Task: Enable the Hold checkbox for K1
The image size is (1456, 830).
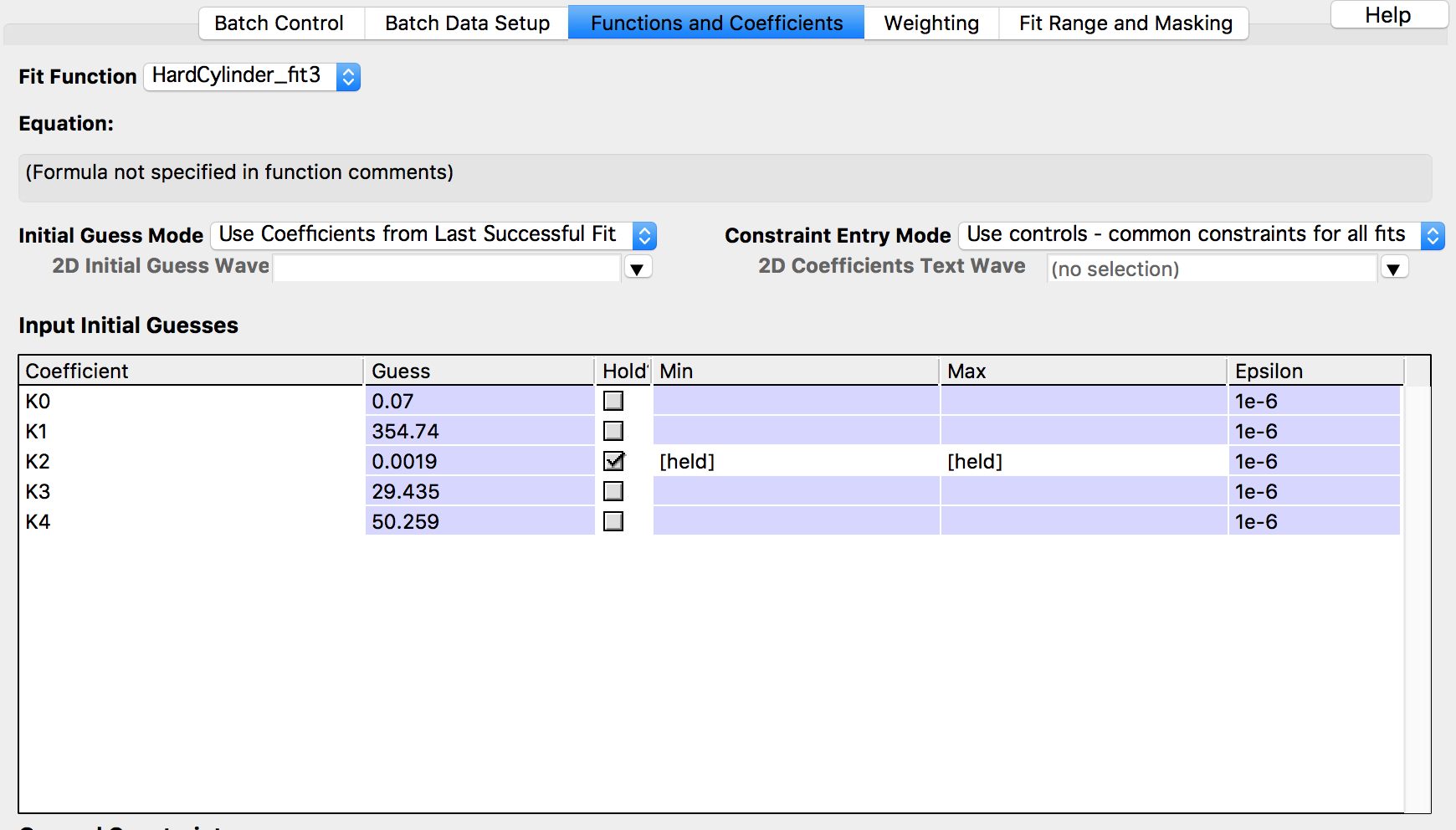Action: click(613, 431)
